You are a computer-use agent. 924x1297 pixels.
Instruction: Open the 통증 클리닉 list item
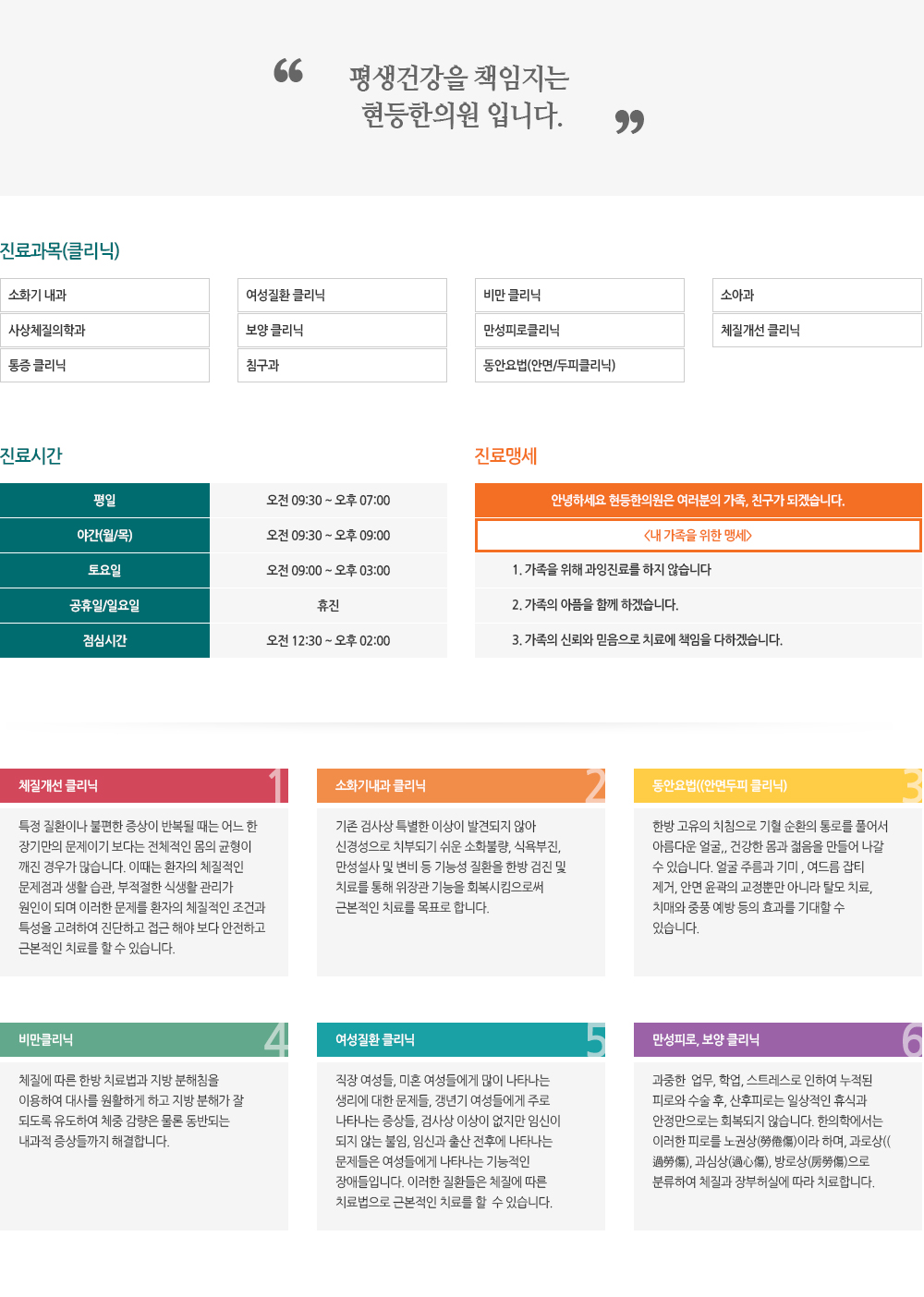tap(104, 366)
